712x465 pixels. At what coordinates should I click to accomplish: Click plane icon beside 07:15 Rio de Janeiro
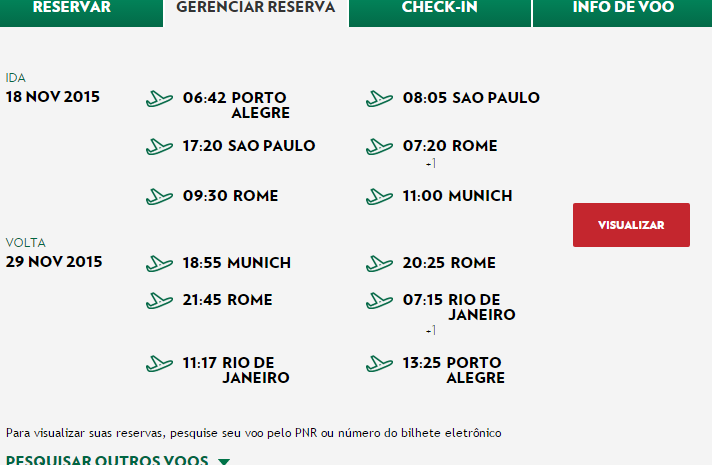coord(379,301)
